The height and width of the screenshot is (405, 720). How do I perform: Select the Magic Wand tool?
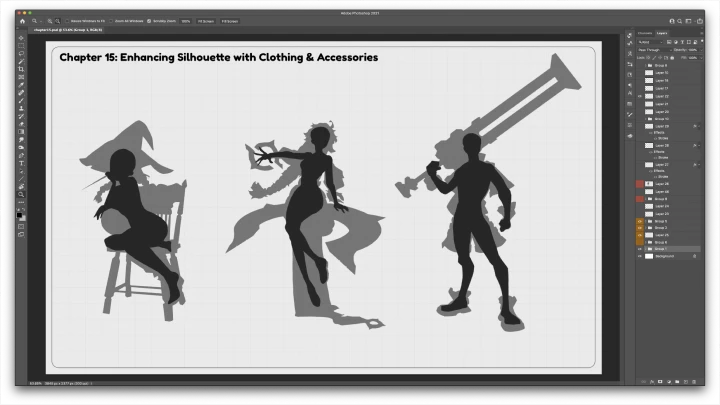(21, 62)
